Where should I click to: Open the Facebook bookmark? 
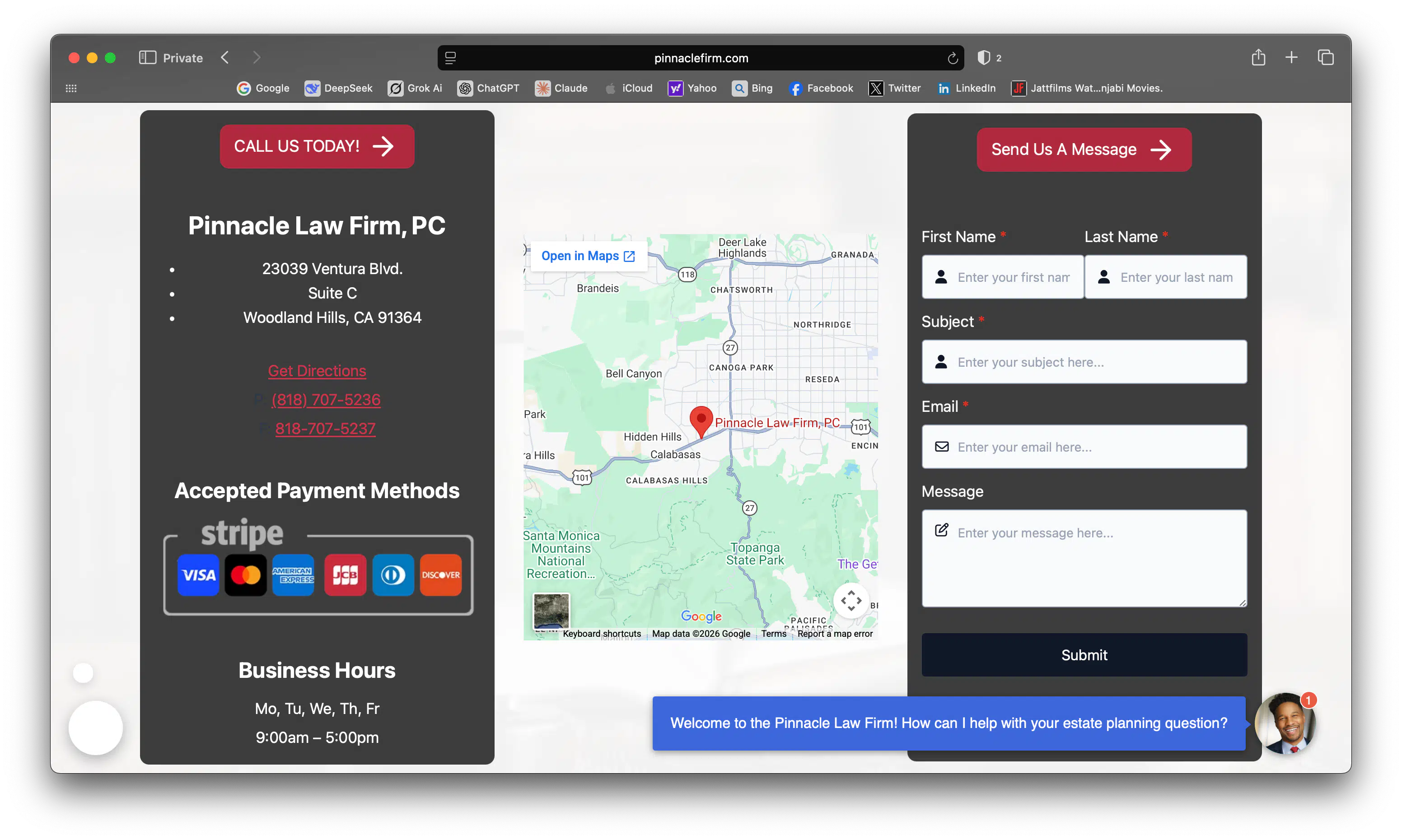coord(821,89)
